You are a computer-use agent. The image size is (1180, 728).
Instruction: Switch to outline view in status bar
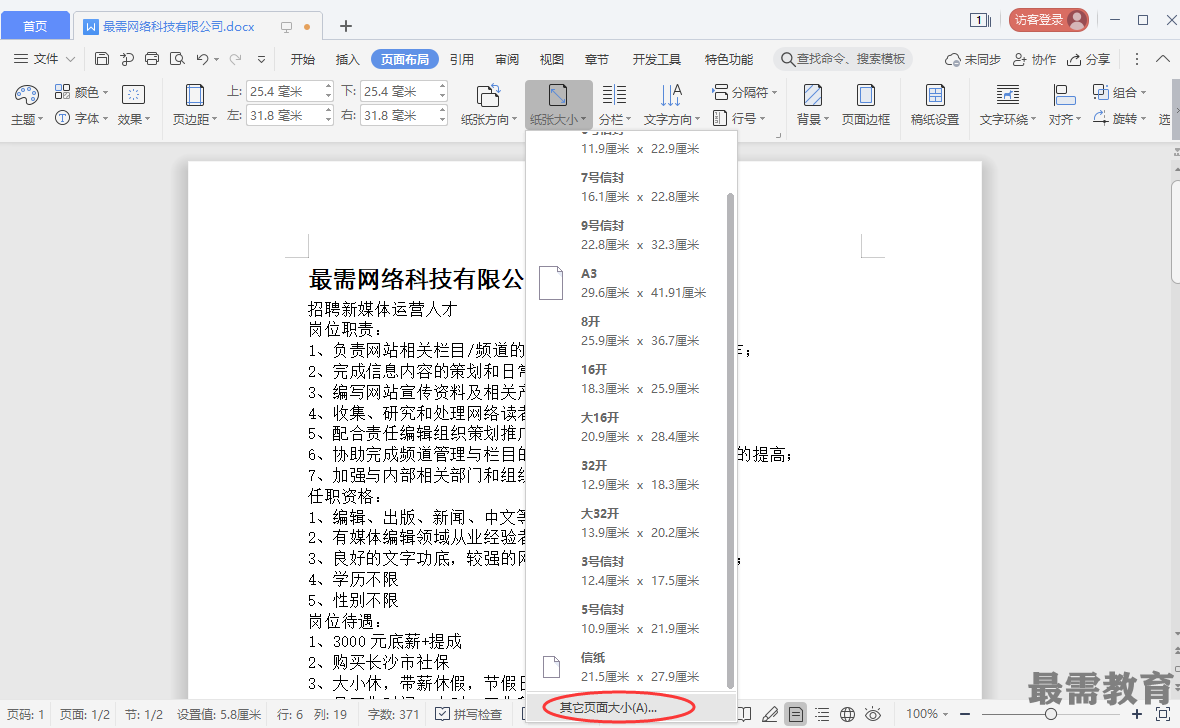click(822, 714)
